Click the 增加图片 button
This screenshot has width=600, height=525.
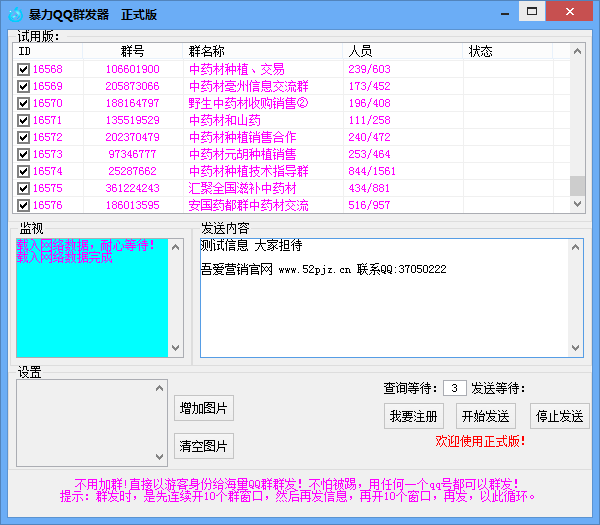pos(203,408)
